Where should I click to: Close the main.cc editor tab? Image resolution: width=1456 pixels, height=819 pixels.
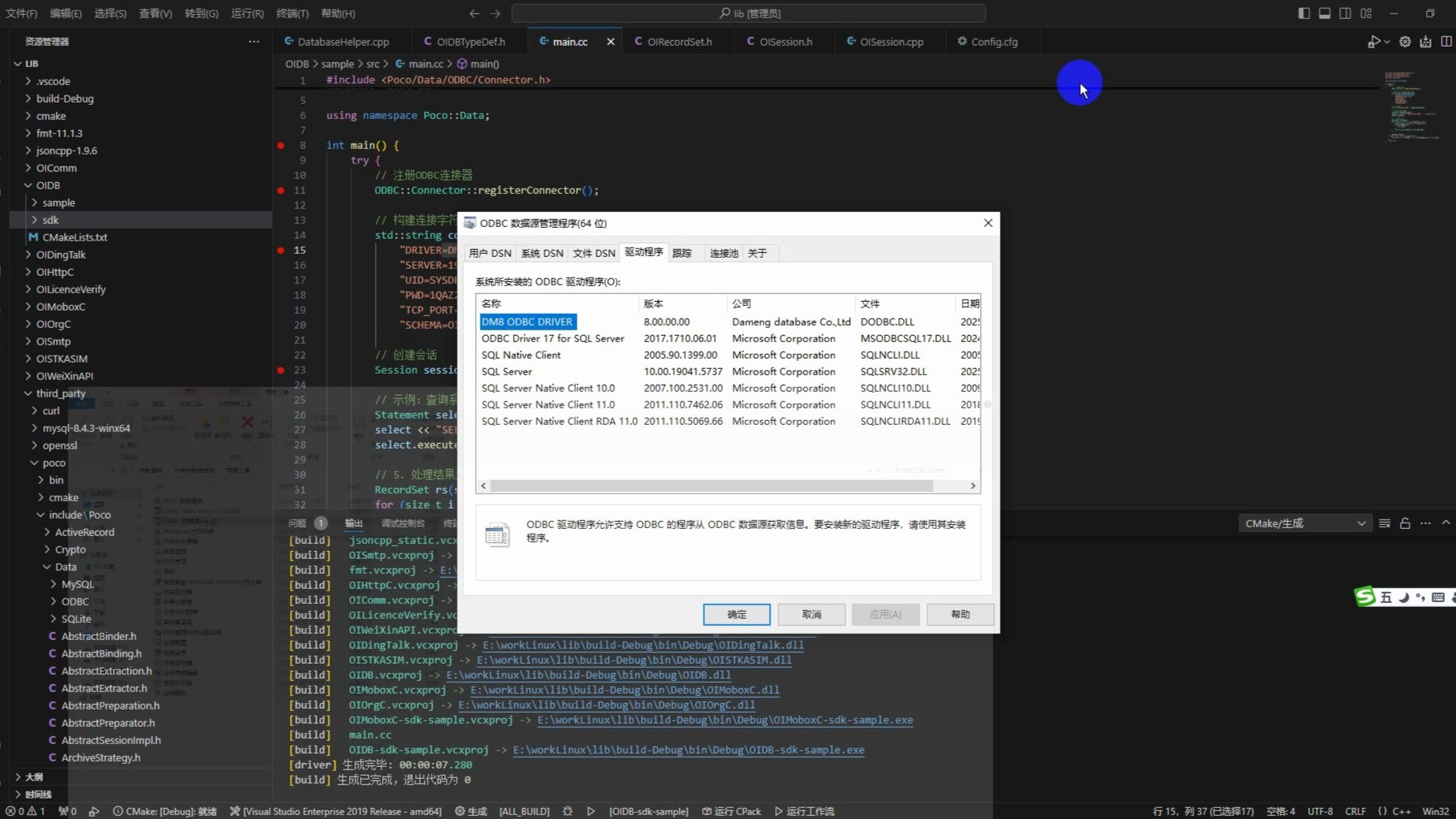[x=611, y=42]
